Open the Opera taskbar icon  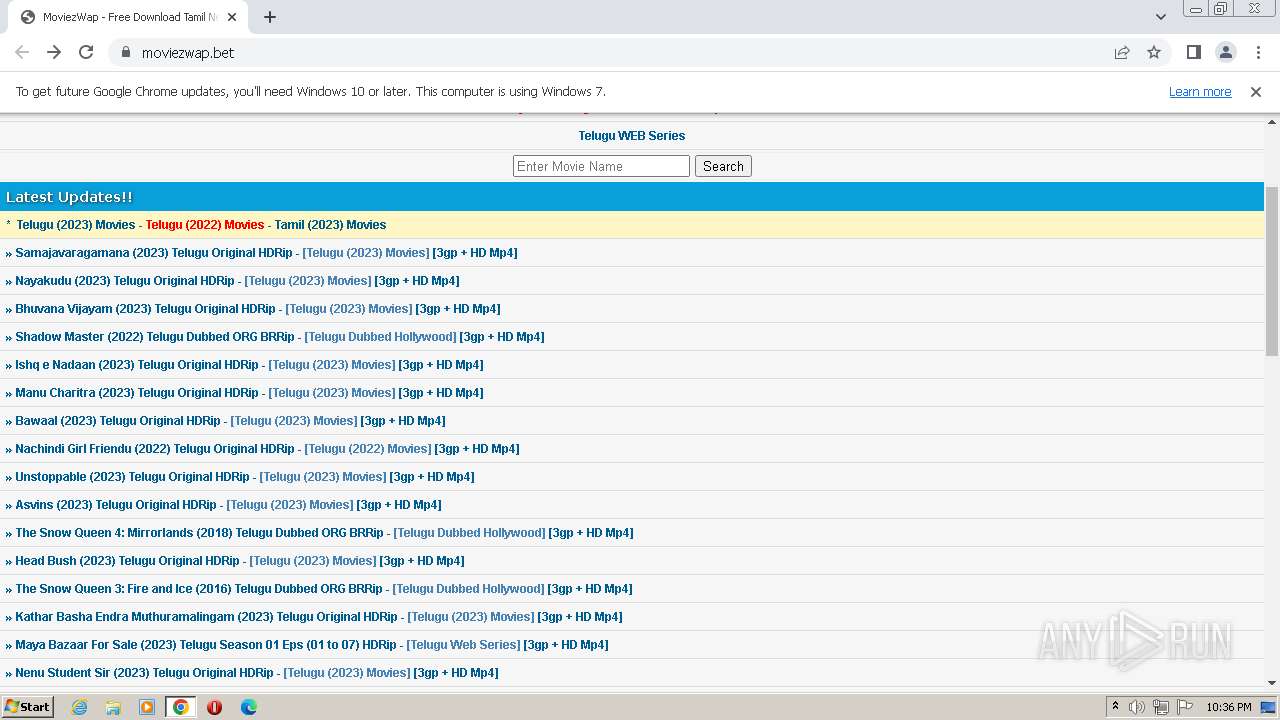214,707
